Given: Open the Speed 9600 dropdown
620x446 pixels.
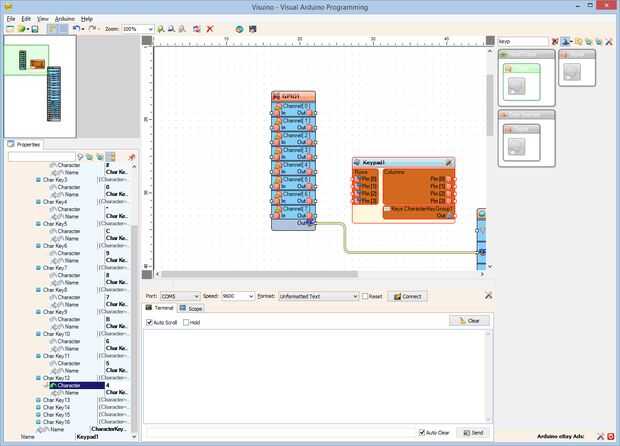Looking at the screenshot, I should (251, 296).
